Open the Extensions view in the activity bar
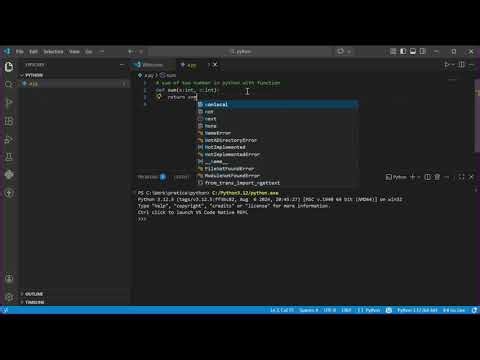 (9, 121)
